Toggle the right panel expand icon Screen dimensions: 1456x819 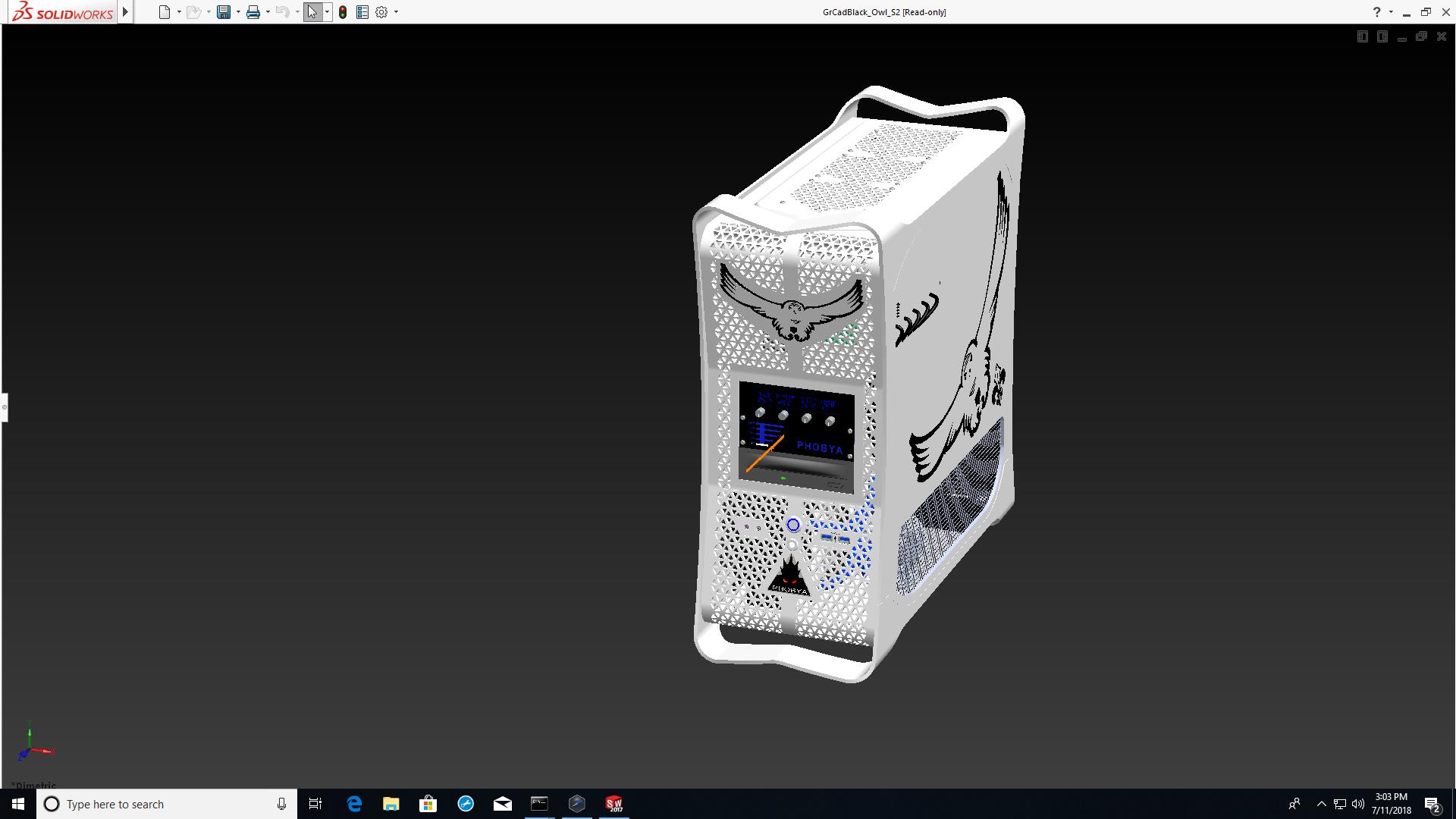pyautogui.click(x=1382, y=36)
